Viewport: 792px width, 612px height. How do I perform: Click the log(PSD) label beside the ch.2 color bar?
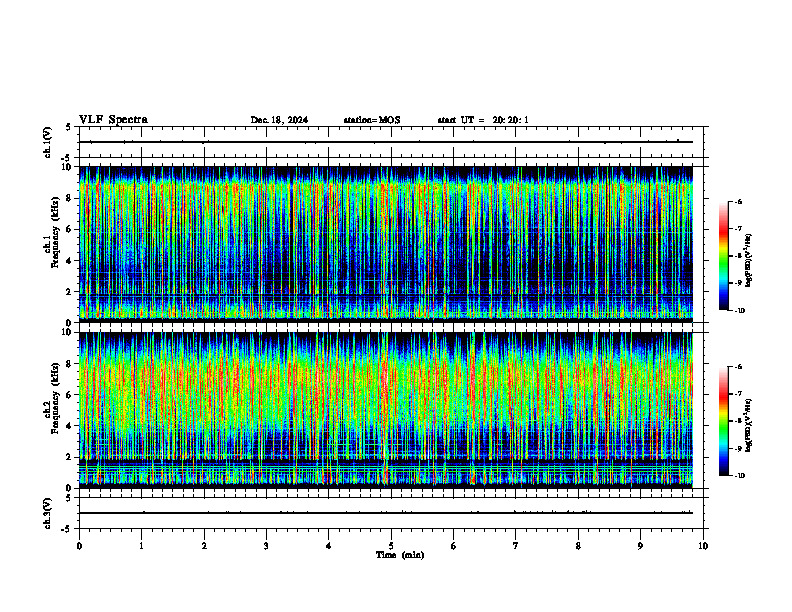pos(748,425)
